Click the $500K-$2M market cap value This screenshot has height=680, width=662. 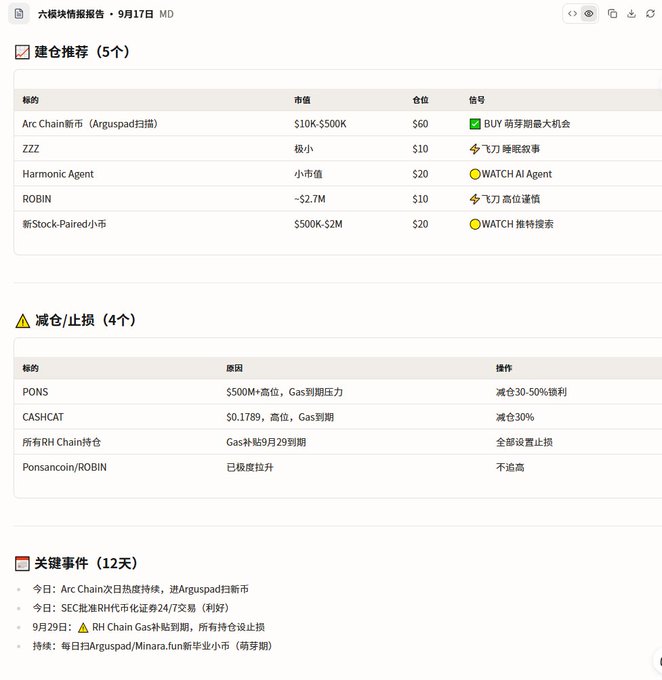[318, 224]
